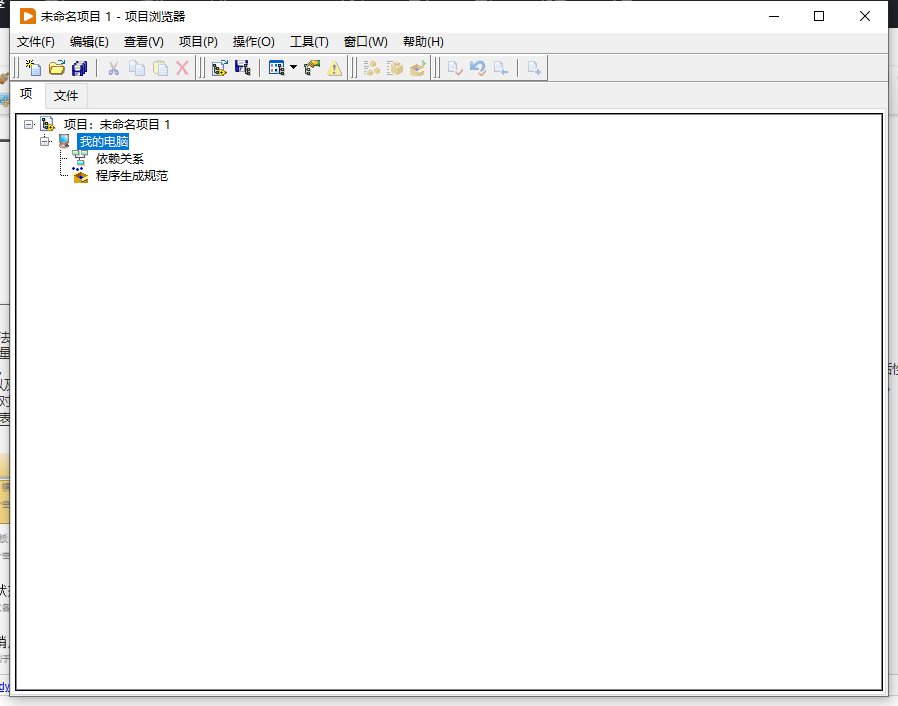Click the Cut scissors icon
898x706 pixels.
(x=113, y=68)
